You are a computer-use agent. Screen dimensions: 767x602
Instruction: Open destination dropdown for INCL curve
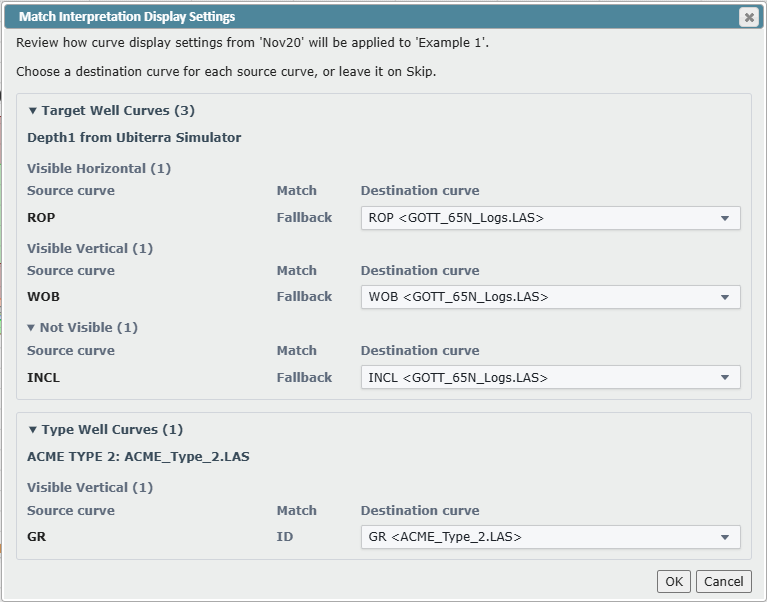point(551,378)
